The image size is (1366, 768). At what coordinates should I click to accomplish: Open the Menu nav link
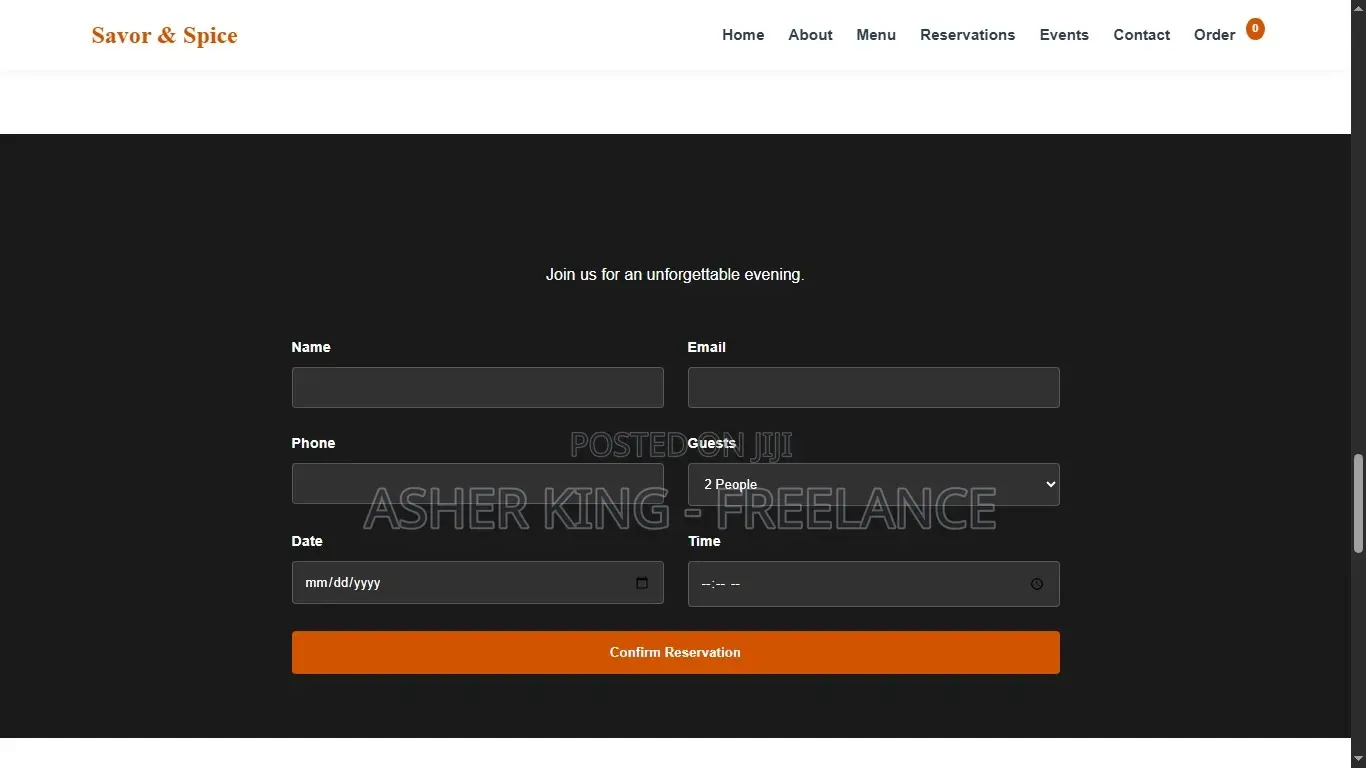coord(876,35)
